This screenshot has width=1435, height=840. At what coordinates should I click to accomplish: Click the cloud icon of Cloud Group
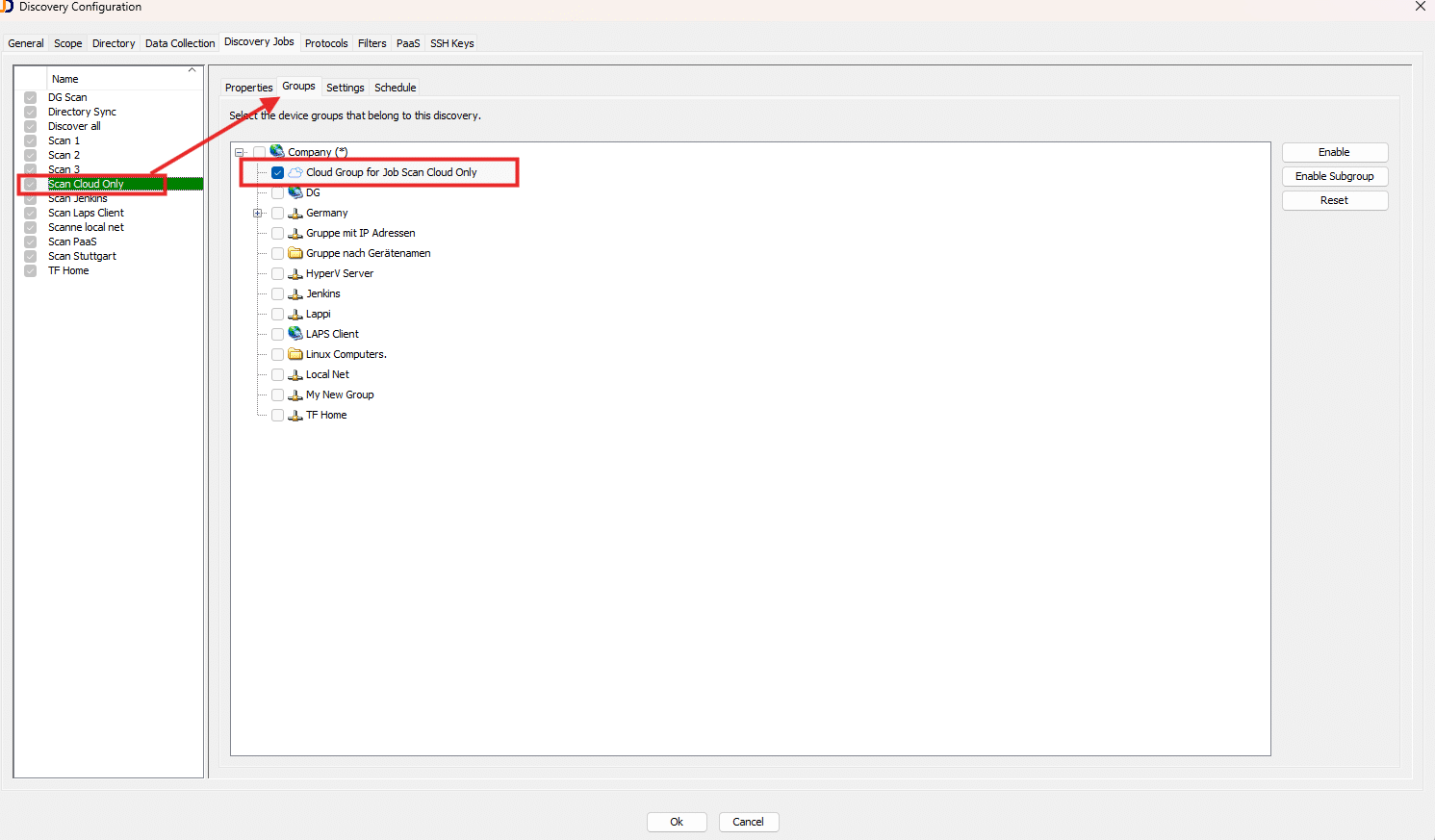[x=295, y=171]
